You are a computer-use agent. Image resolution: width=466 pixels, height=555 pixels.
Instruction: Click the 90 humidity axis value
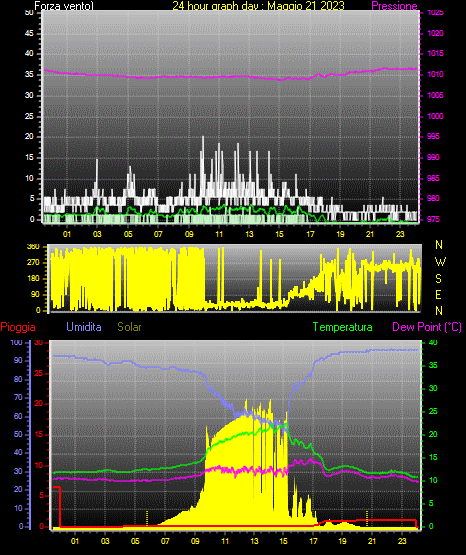(x=18, y=360)
